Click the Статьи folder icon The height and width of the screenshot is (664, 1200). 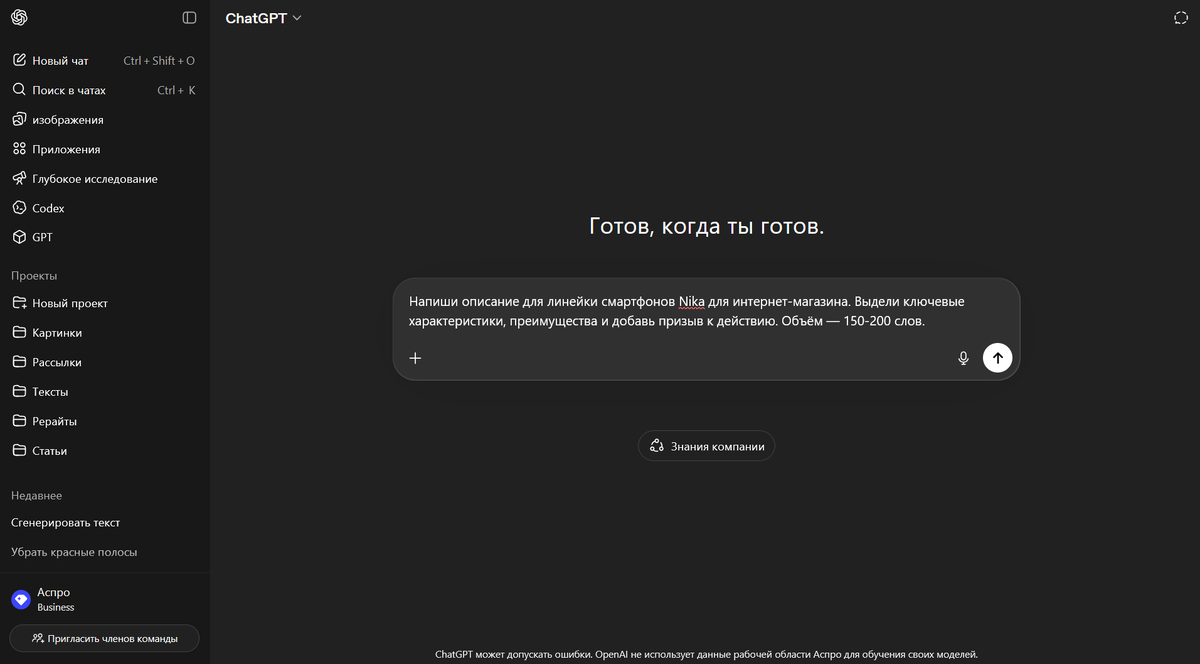[19, 451]
